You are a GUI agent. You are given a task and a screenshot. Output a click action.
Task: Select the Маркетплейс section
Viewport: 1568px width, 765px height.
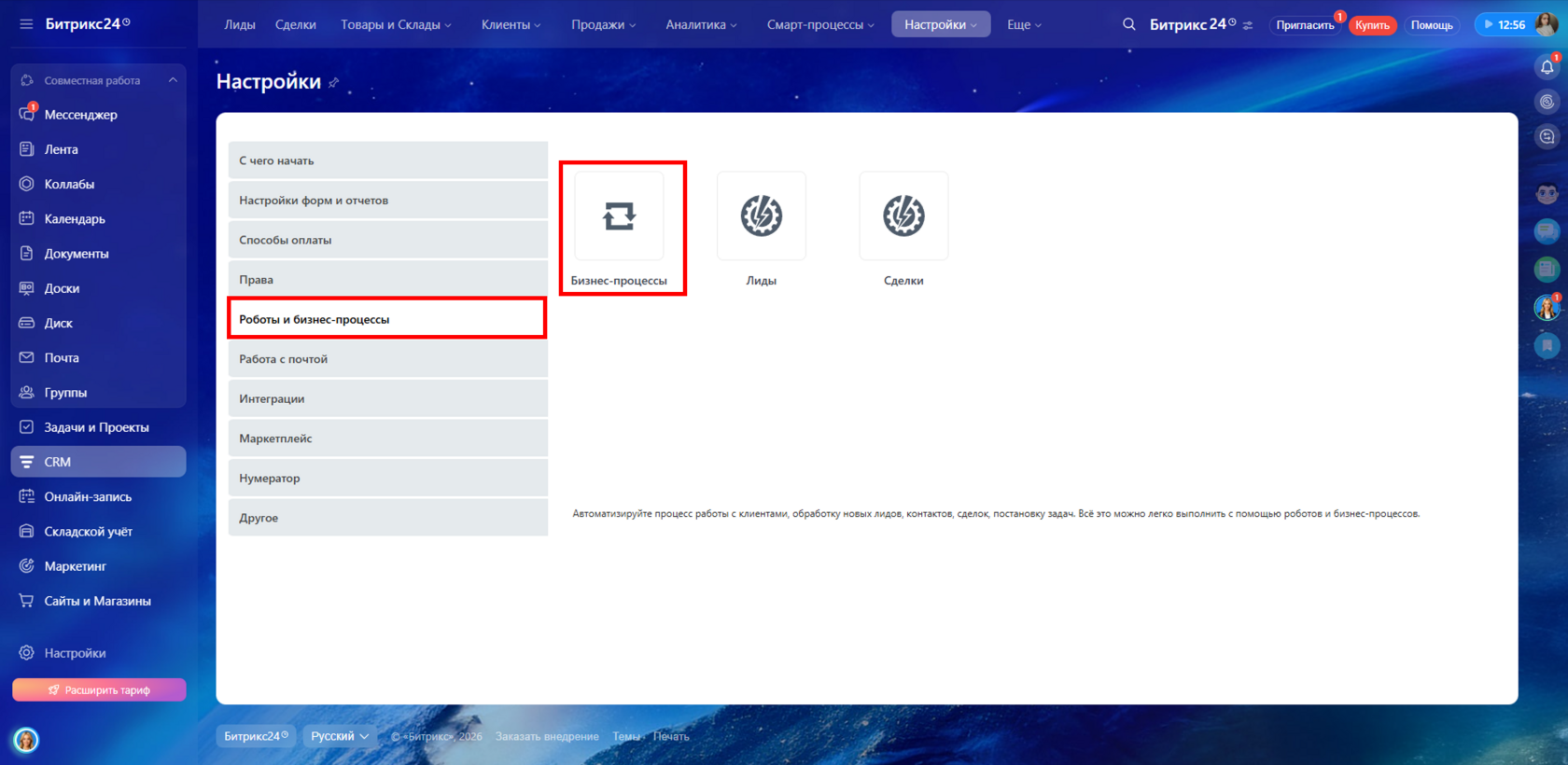pos(388,438)
